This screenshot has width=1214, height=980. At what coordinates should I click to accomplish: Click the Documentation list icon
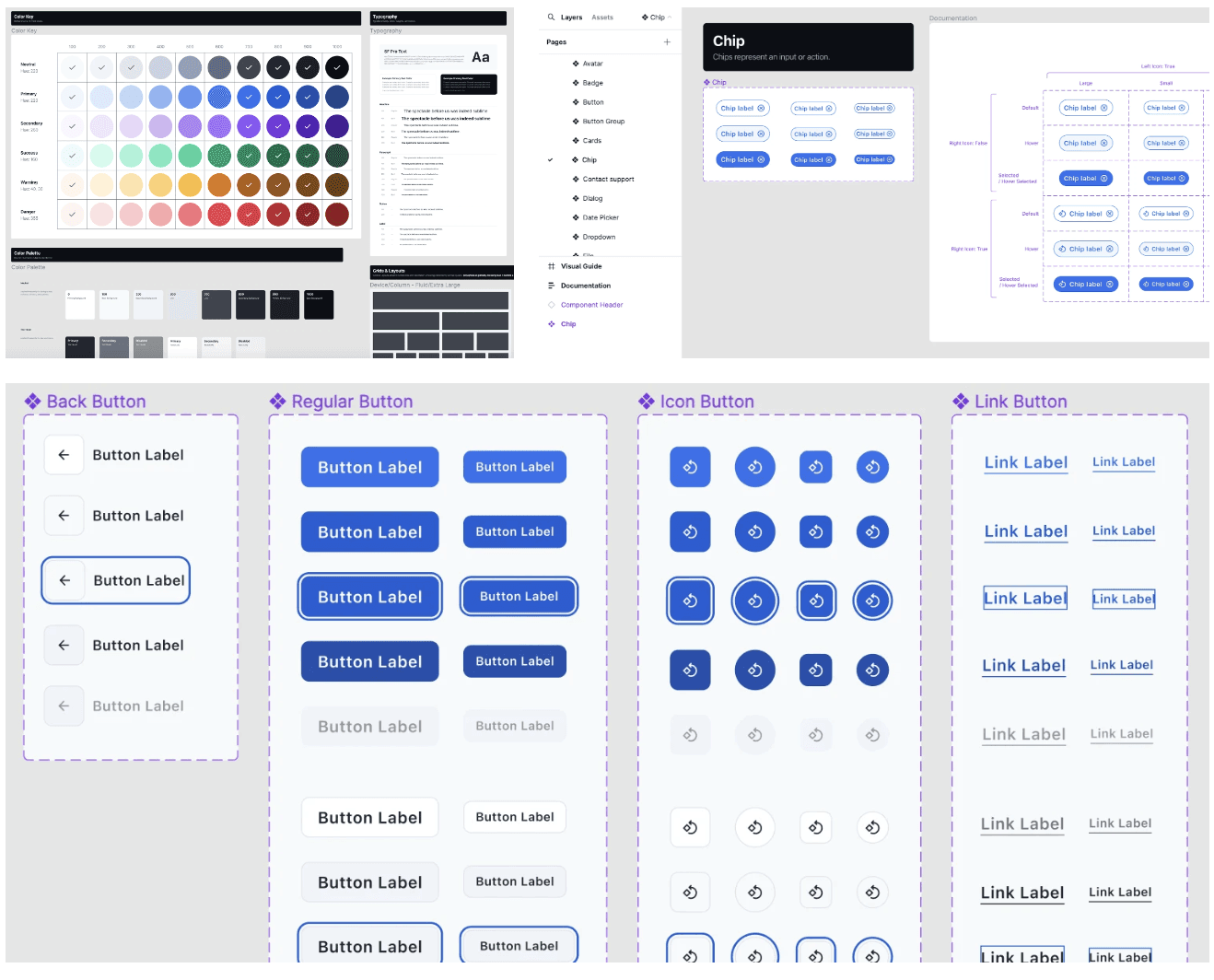tap(551, 286)
